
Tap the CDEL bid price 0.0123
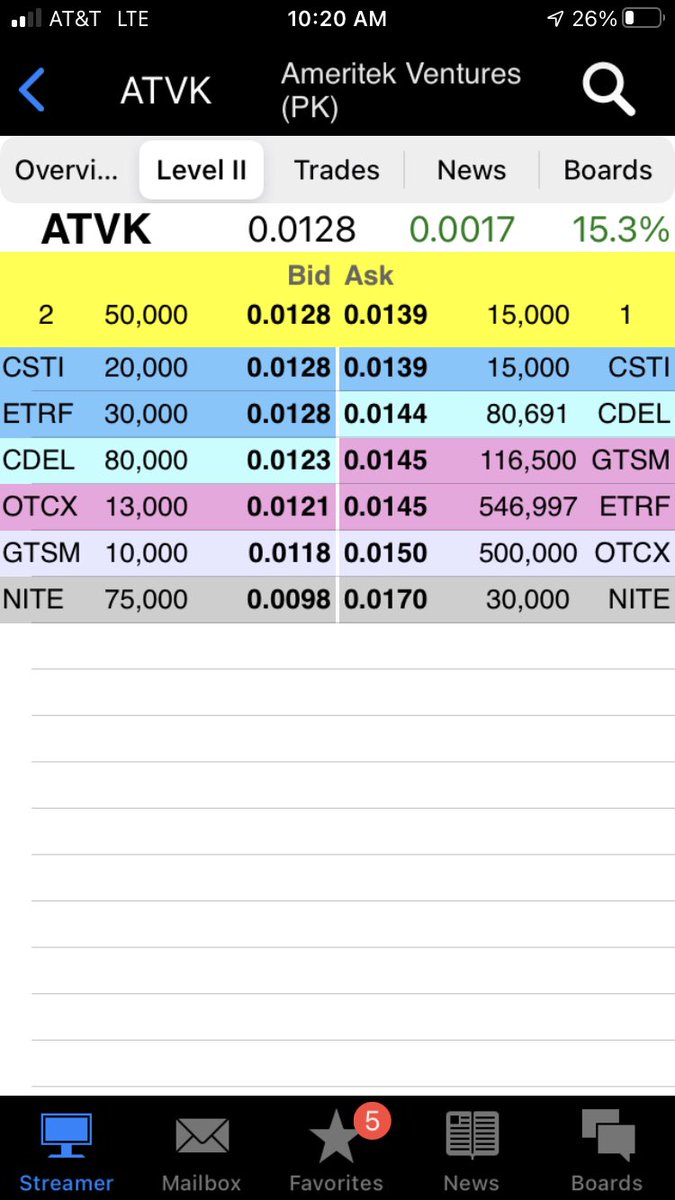[288, 460]
